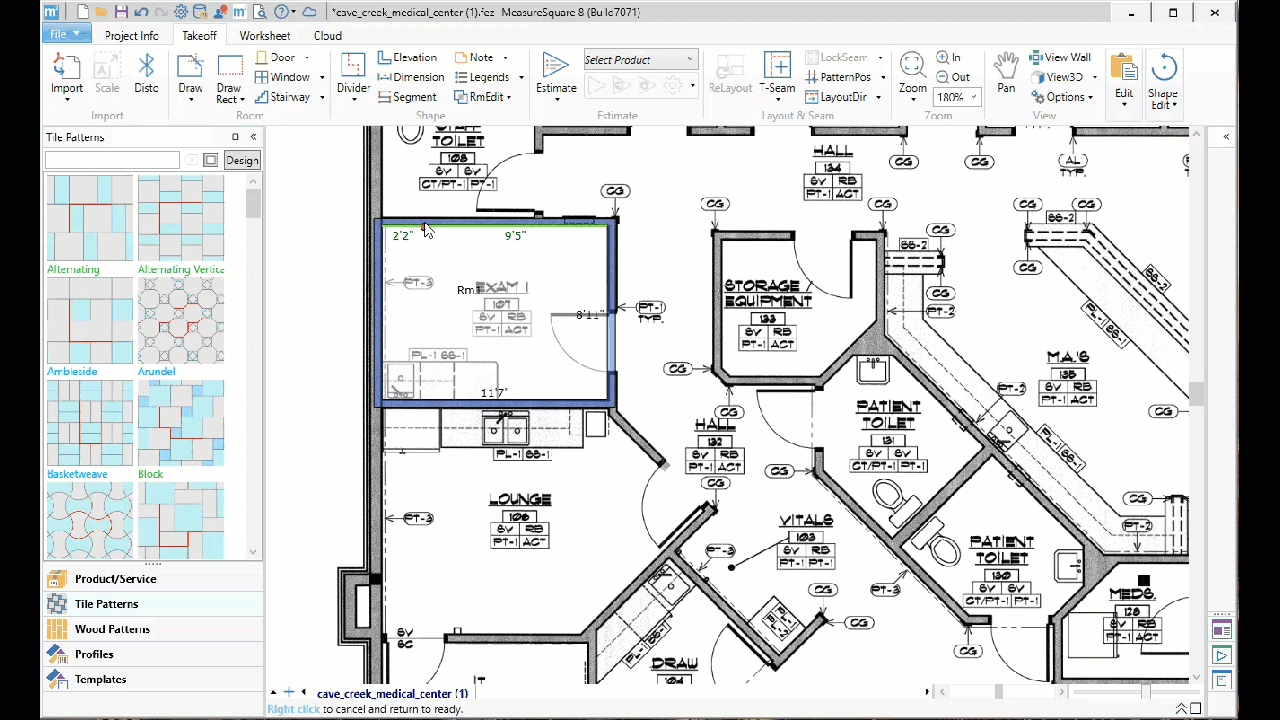Open the Templates panel

[153, 679]
